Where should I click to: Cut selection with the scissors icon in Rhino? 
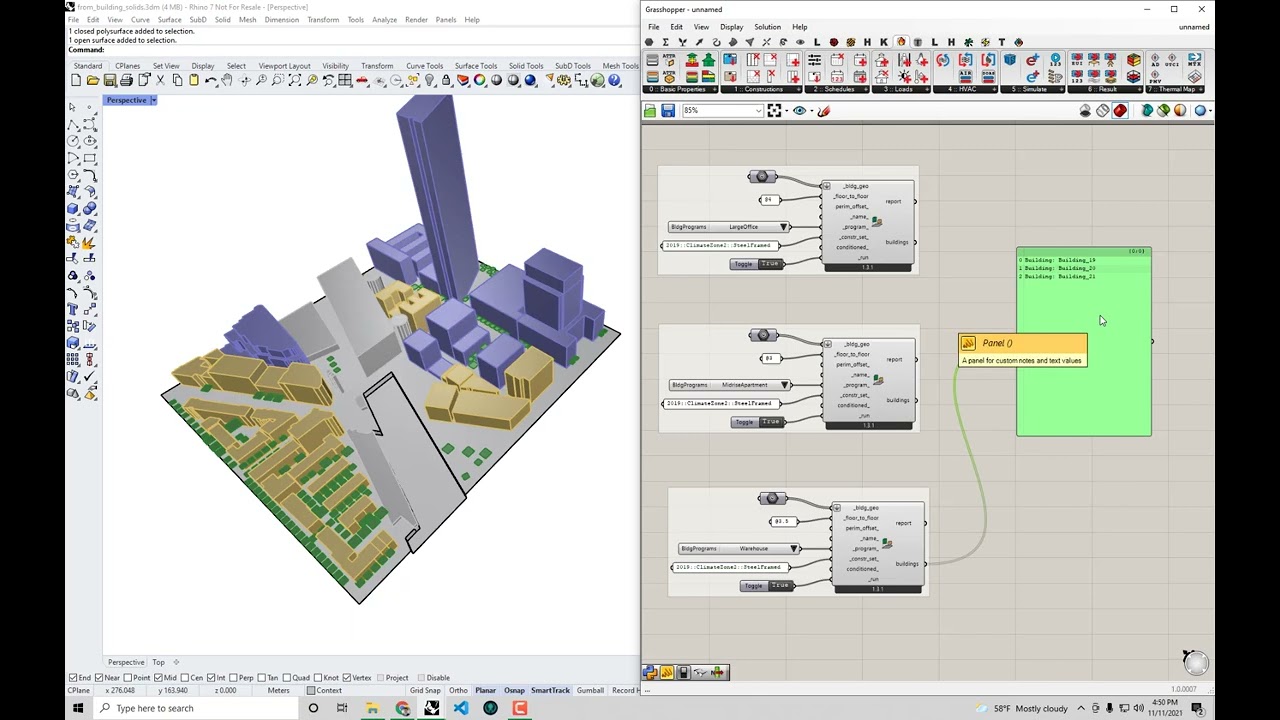(160, 81)
